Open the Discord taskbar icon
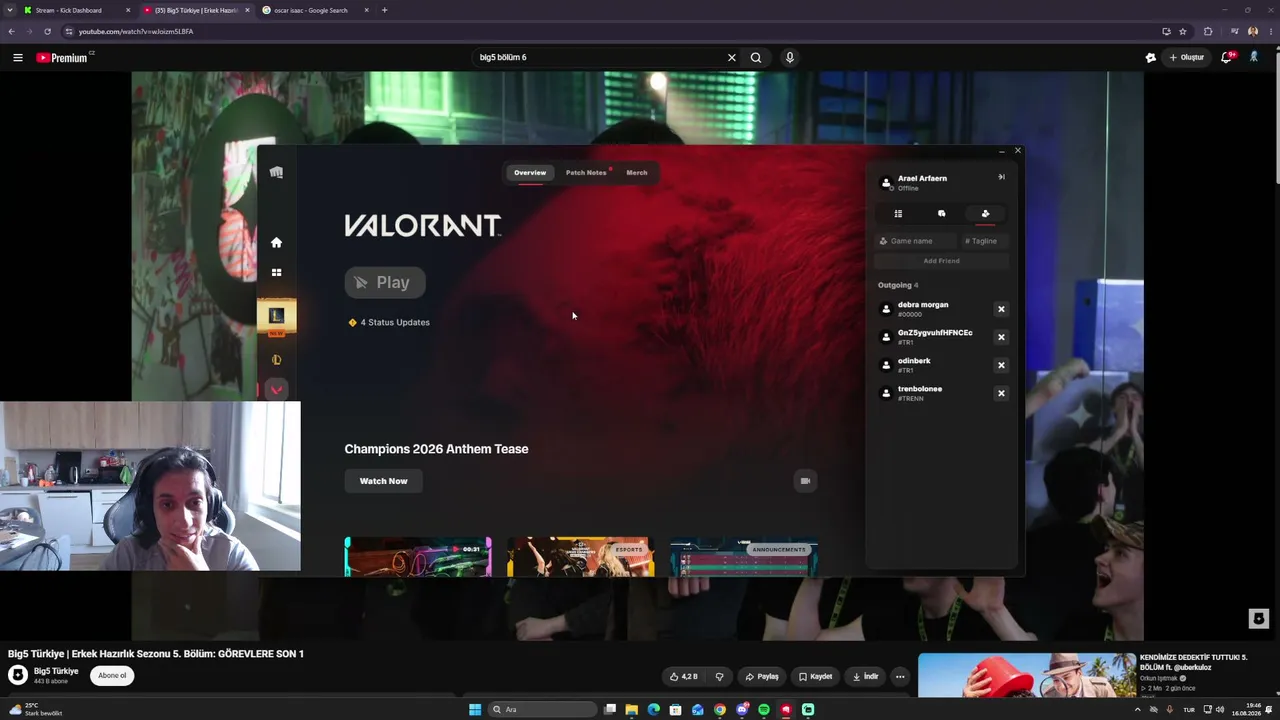Screen dimensions: 1280x720 pos(742,710)
